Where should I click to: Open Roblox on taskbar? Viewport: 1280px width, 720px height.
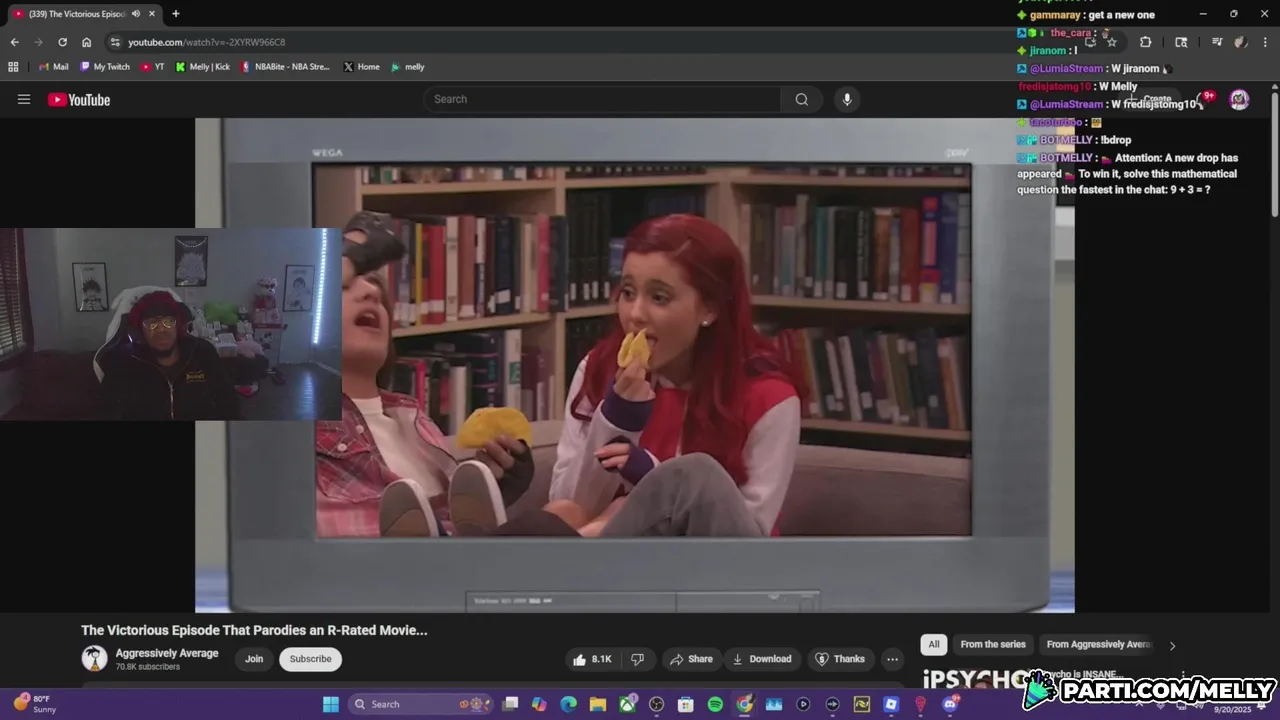click(x=891, y=704)
